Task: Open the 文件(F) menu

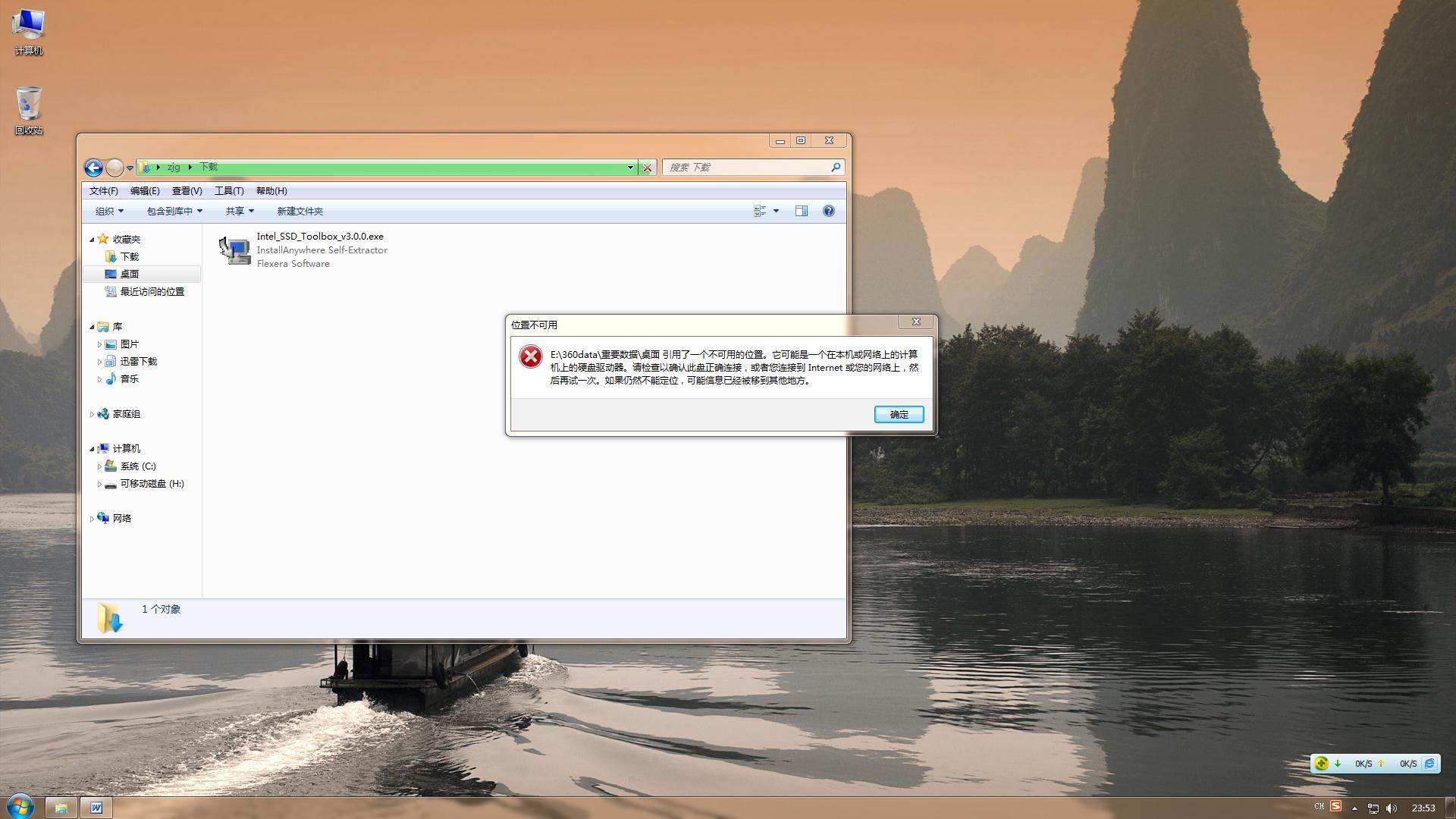Action: click(x=103, y=191)
